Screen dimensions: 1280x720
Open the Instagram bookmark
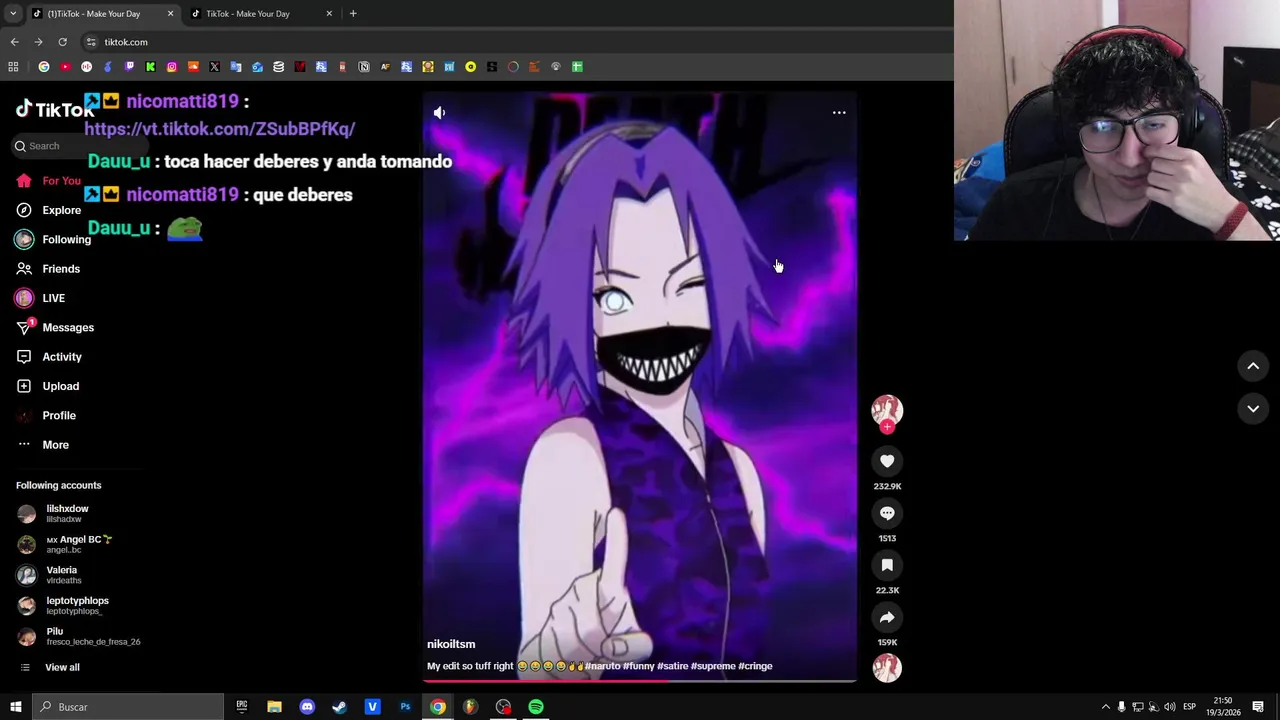tap(172, 67)
